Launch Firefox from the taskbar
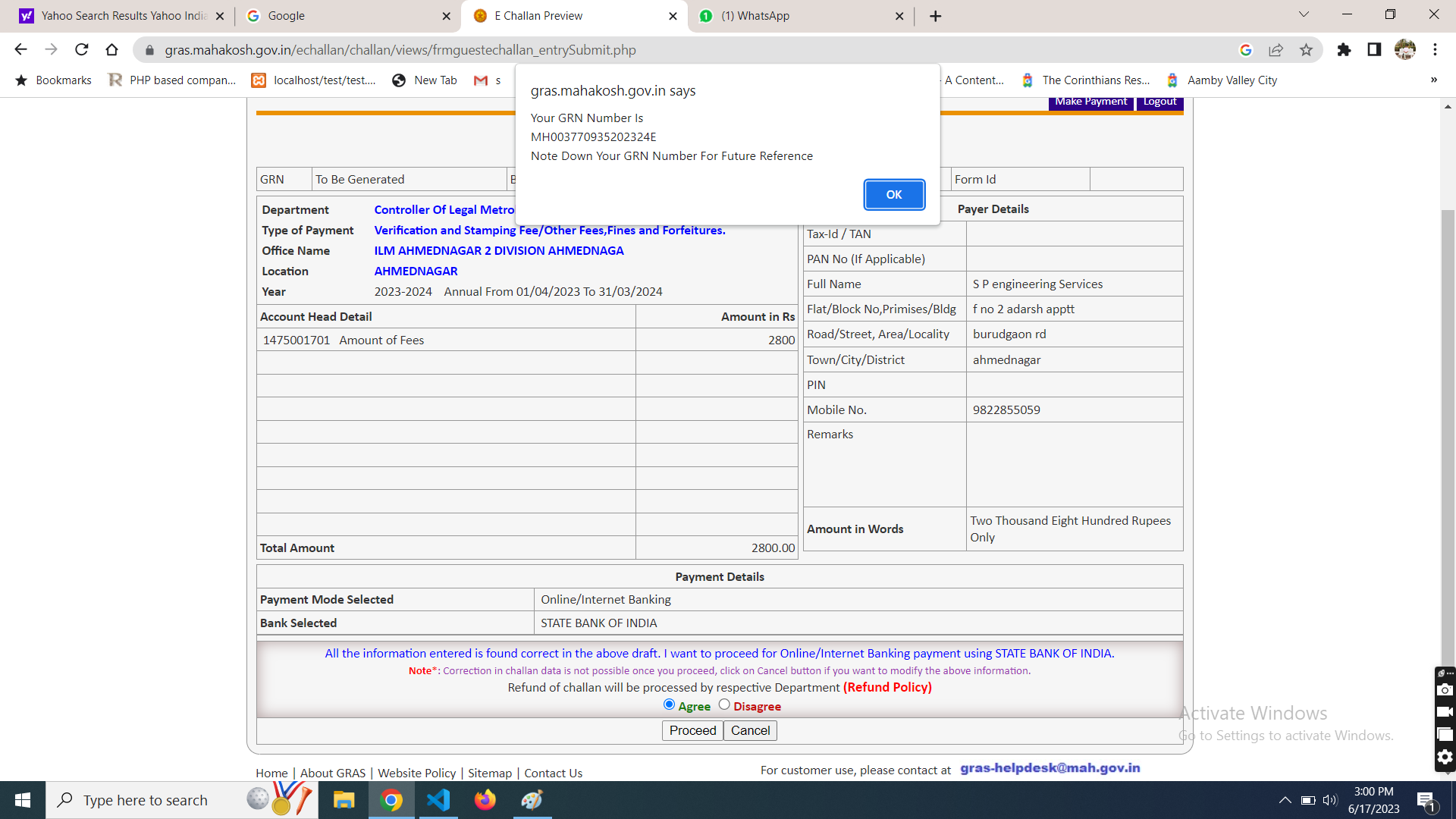Viewport: 1456px width, 819px height. pos(485,800)
